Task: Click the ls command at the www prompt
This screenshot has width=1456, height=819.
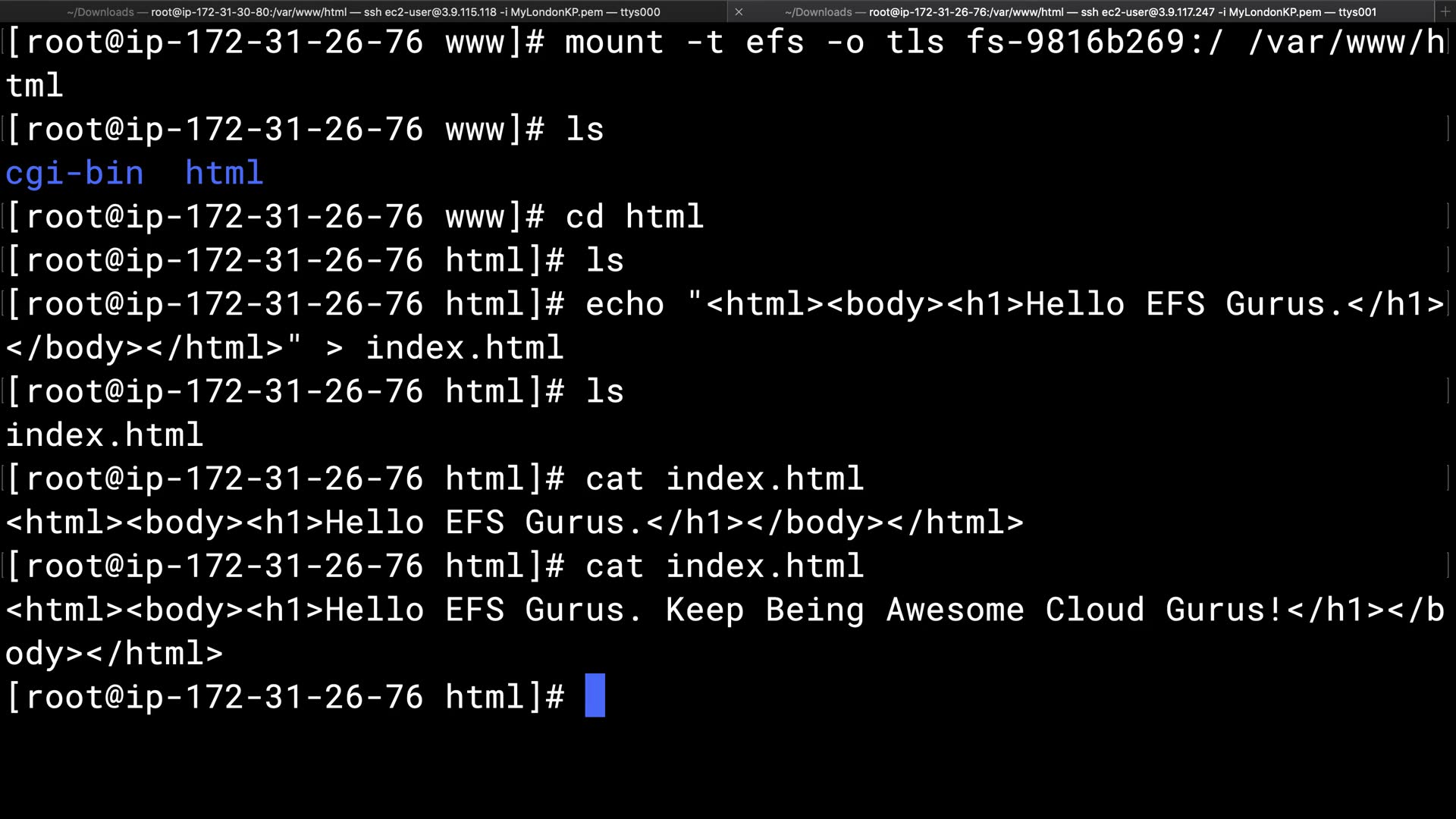Action: pyautogui.click(x=585, y=130)
